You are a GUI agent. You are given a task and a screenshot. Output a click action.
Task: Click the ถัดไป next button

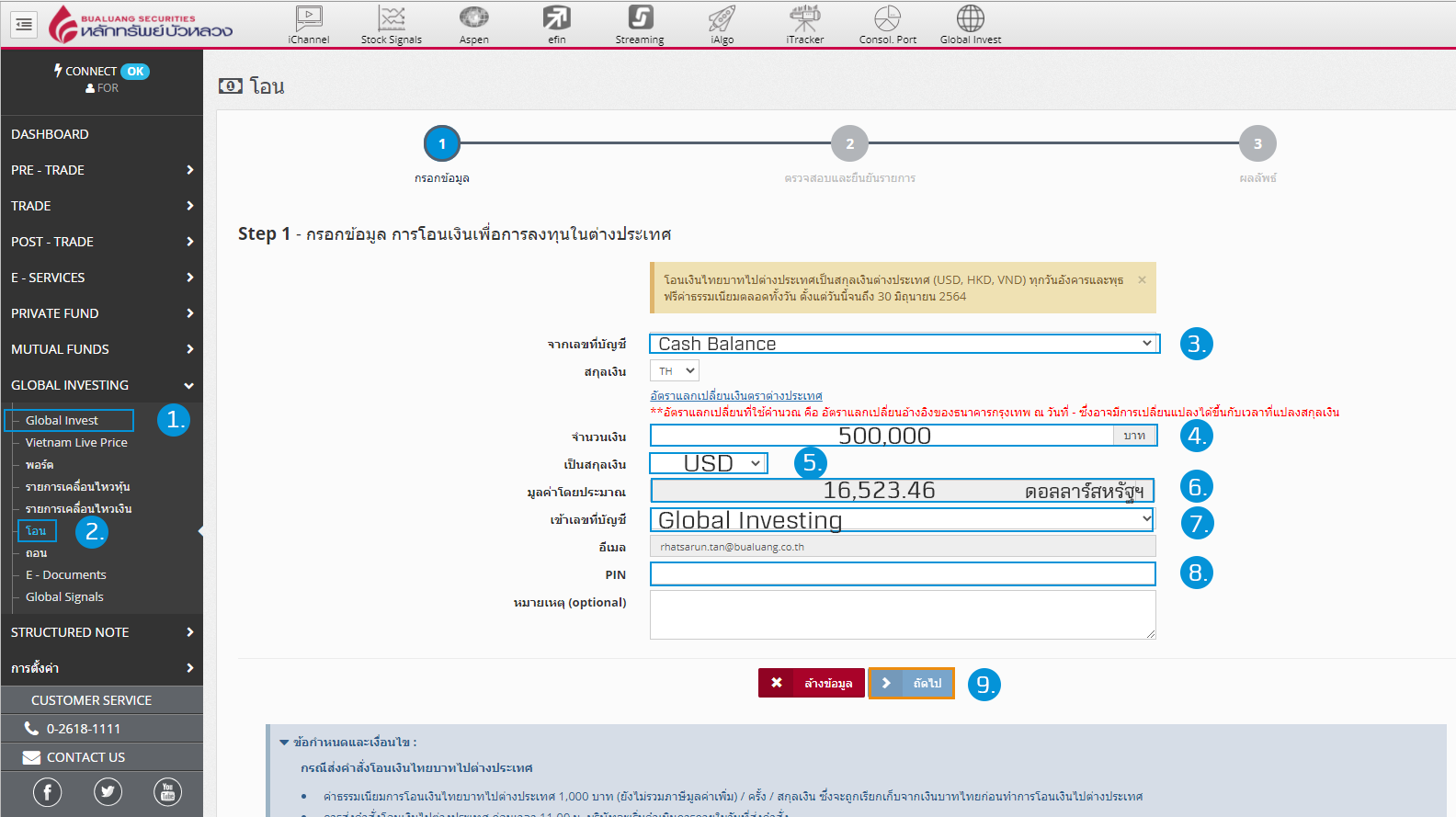911,683
